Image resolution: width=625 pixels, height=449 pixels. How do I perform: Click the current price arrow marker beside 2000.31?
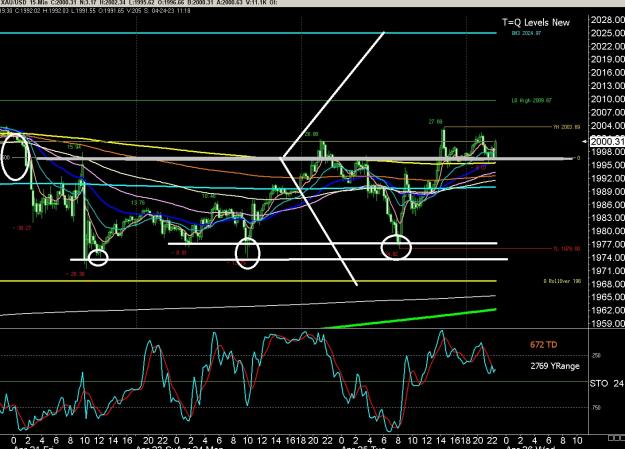tap(585, 142)
